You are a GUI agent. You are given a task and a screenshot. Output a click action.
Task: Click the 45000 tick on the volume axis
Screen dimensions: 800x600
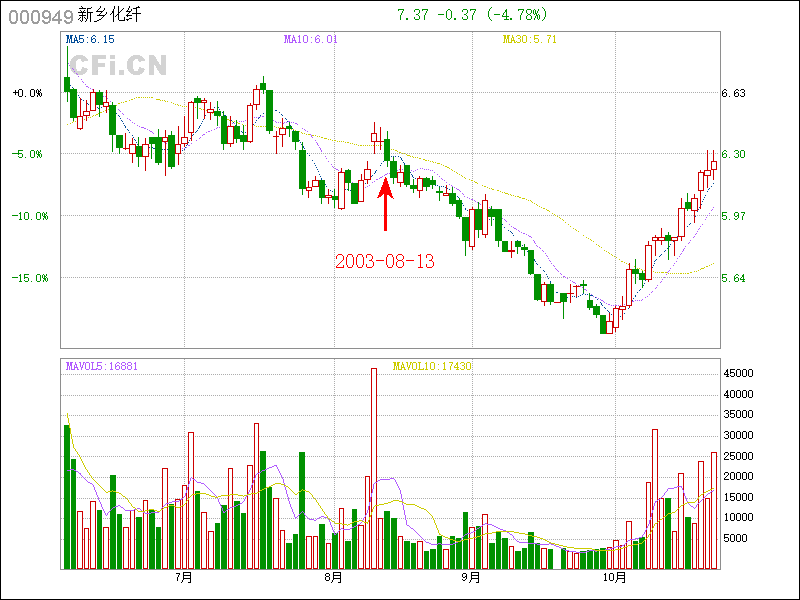739,373
